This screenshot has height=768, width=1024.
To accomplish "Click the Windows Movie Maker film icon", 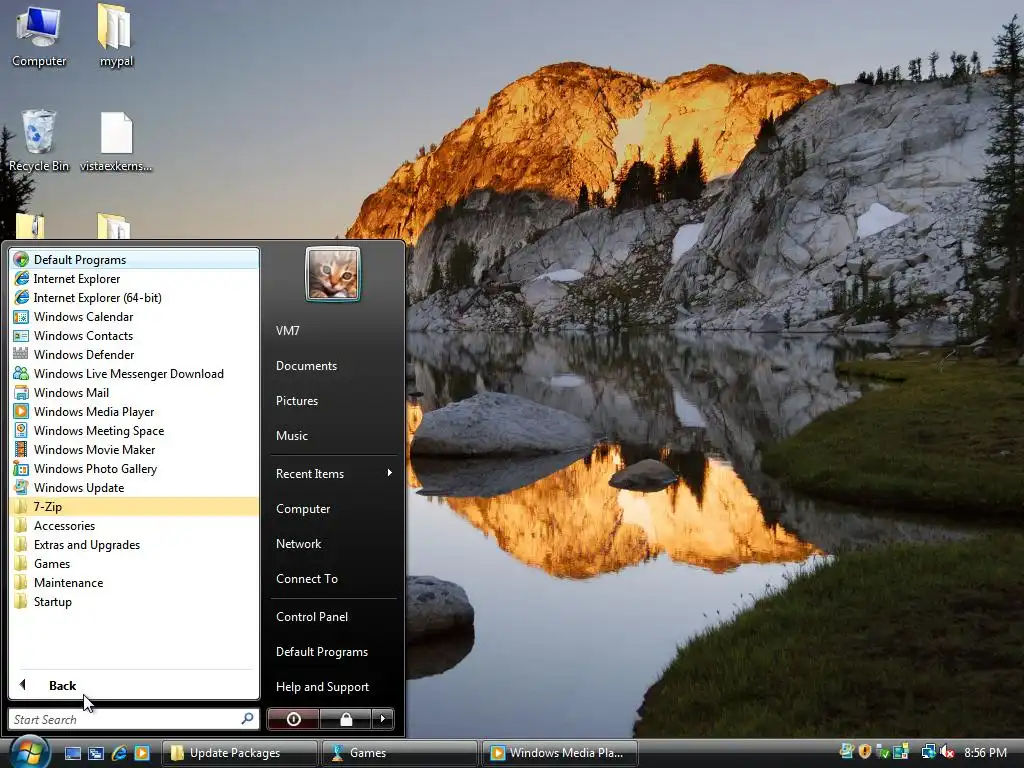I will (x=21, y=449).
